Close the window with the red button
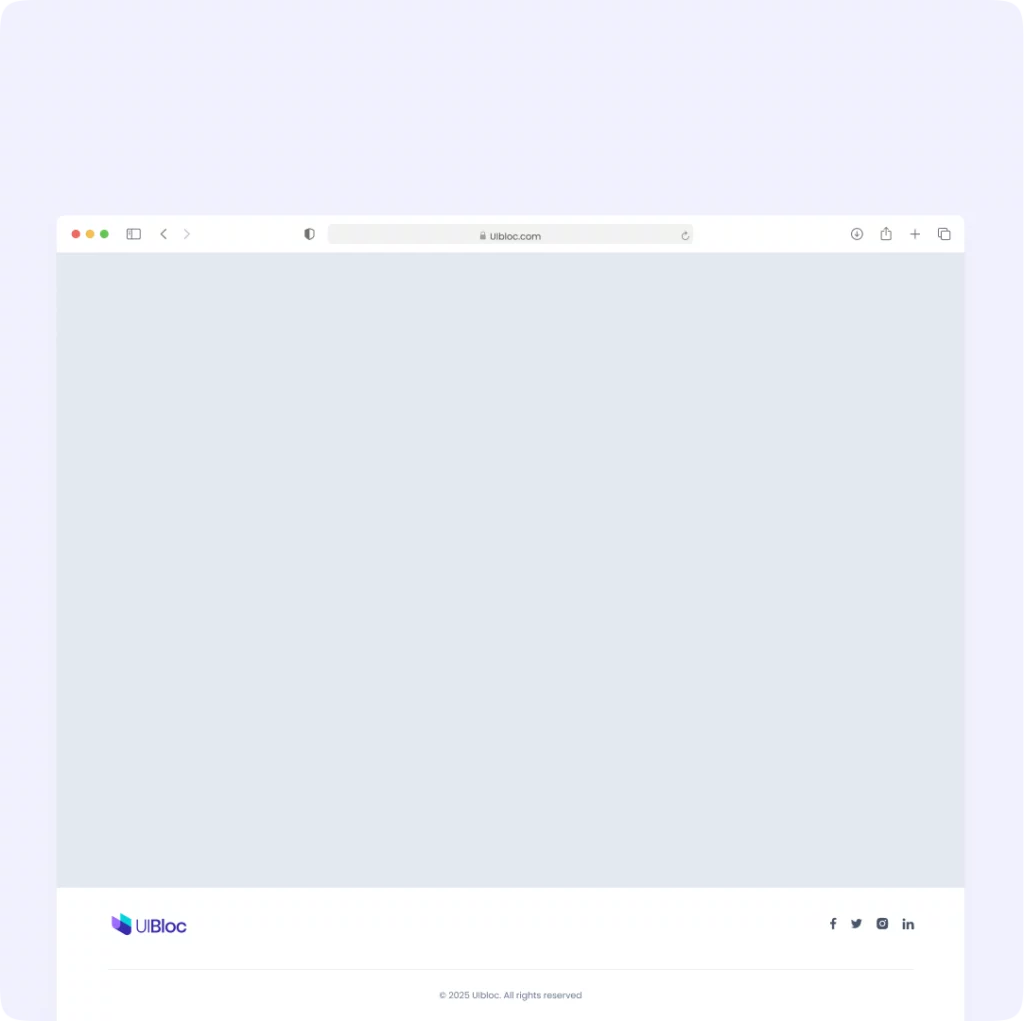Image resolution: width=1024 pixels, height=1021 pixels. point(76,234)
